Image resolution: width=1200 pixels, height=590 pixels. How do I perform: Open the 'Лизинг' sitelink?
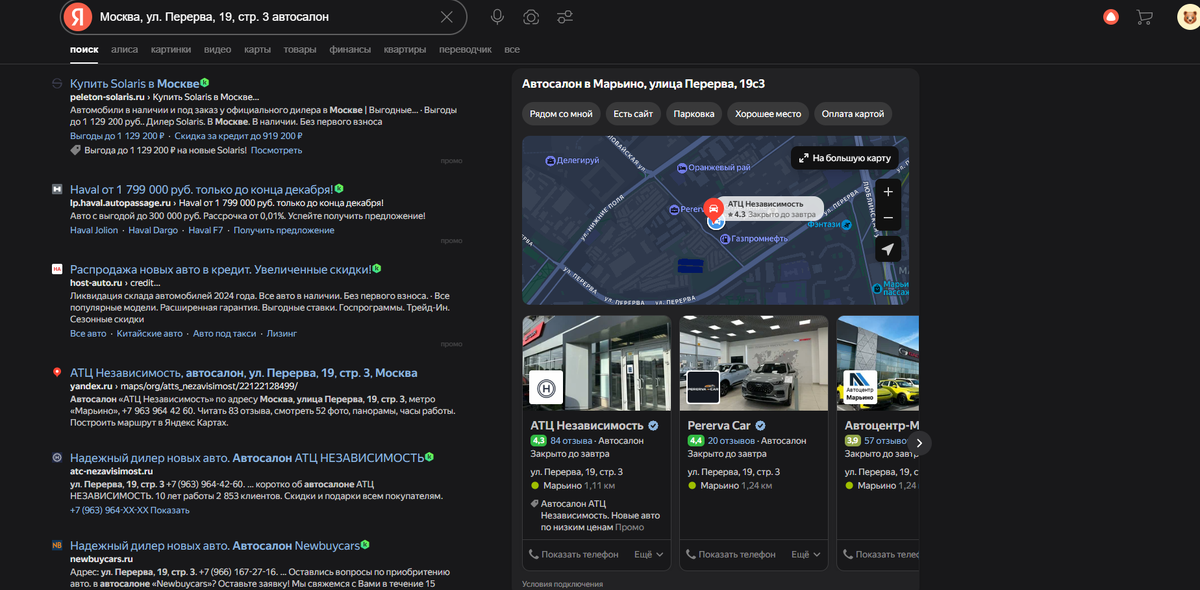click(x=281, y=333)
